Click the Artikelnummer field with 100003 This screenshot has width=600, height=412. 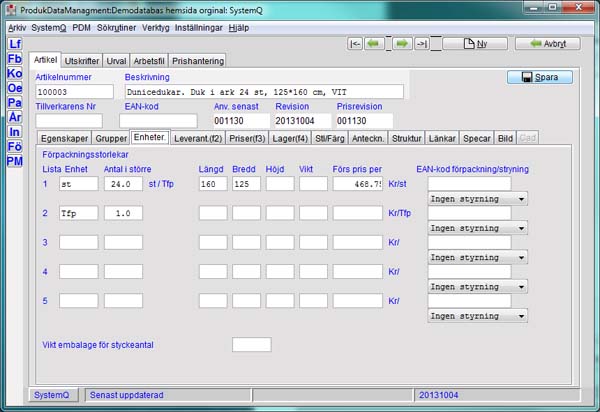pos(75,92)
